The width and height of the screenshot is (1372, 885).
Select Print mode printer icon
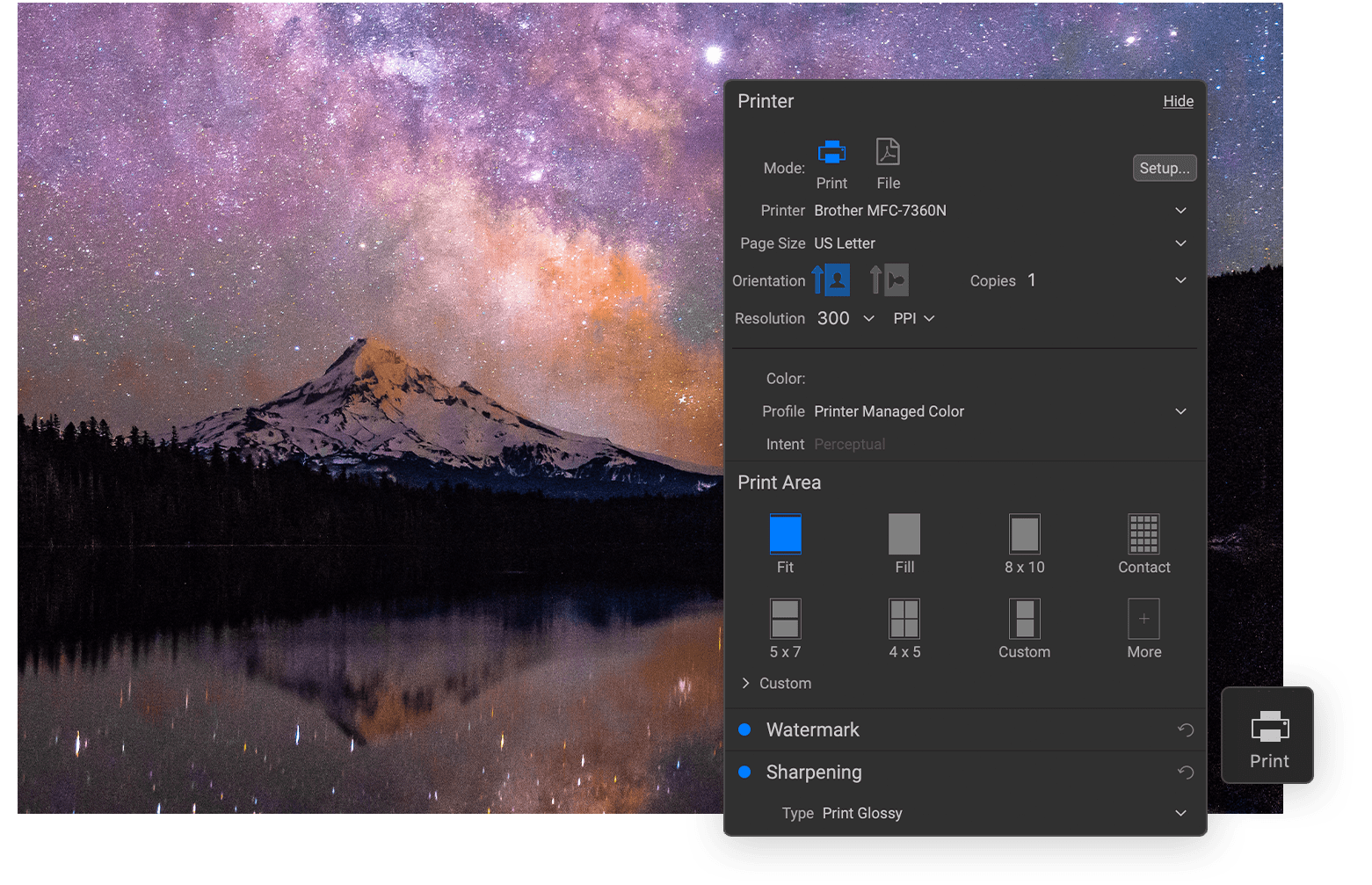click(831, 153)
